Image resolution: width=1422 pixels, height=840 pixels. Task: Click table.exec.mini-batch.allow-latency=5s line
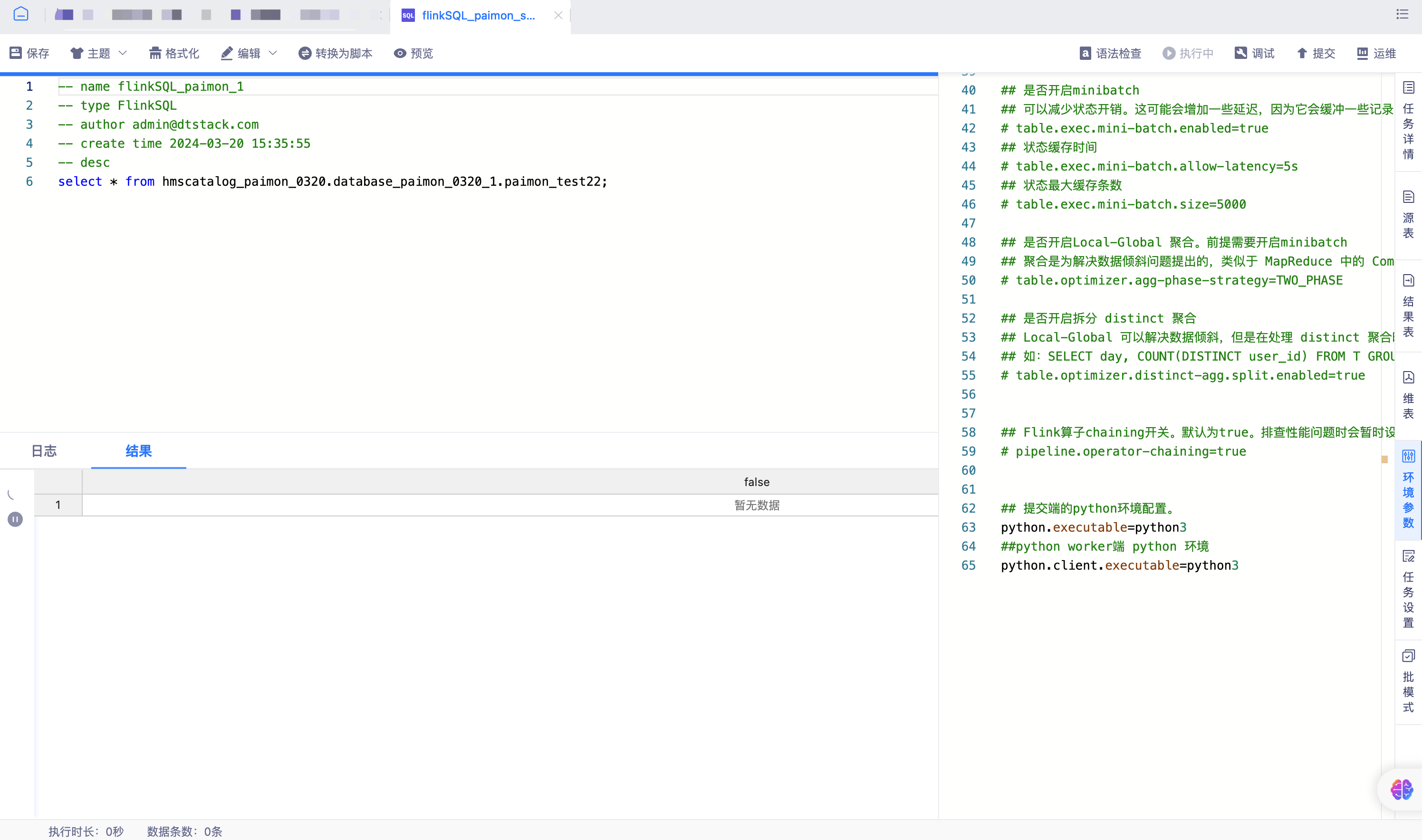pos(1149,166)
